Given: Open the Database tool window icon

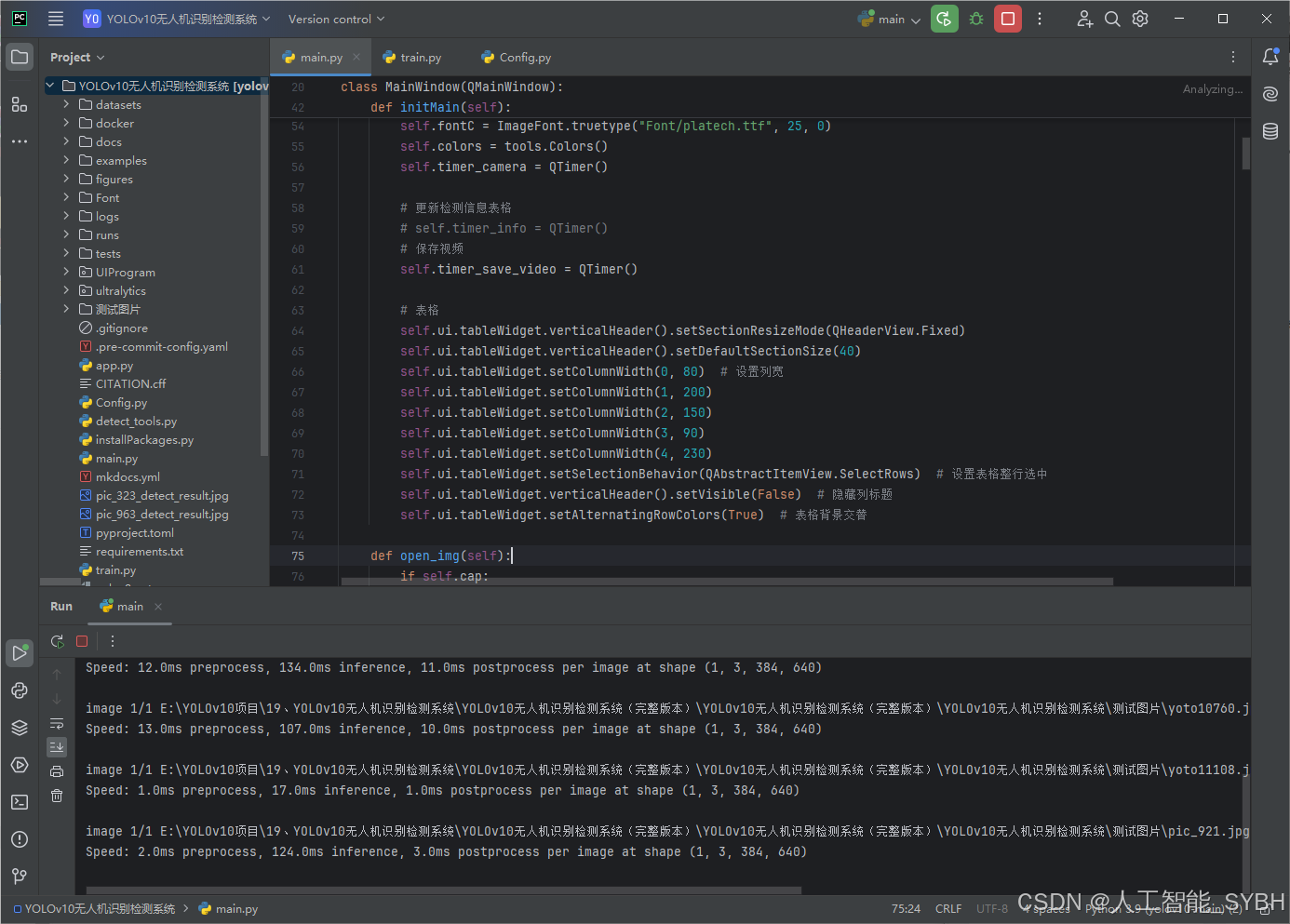Looking at the screenshot, I should pyautogui.click(x=1270, y=131).
